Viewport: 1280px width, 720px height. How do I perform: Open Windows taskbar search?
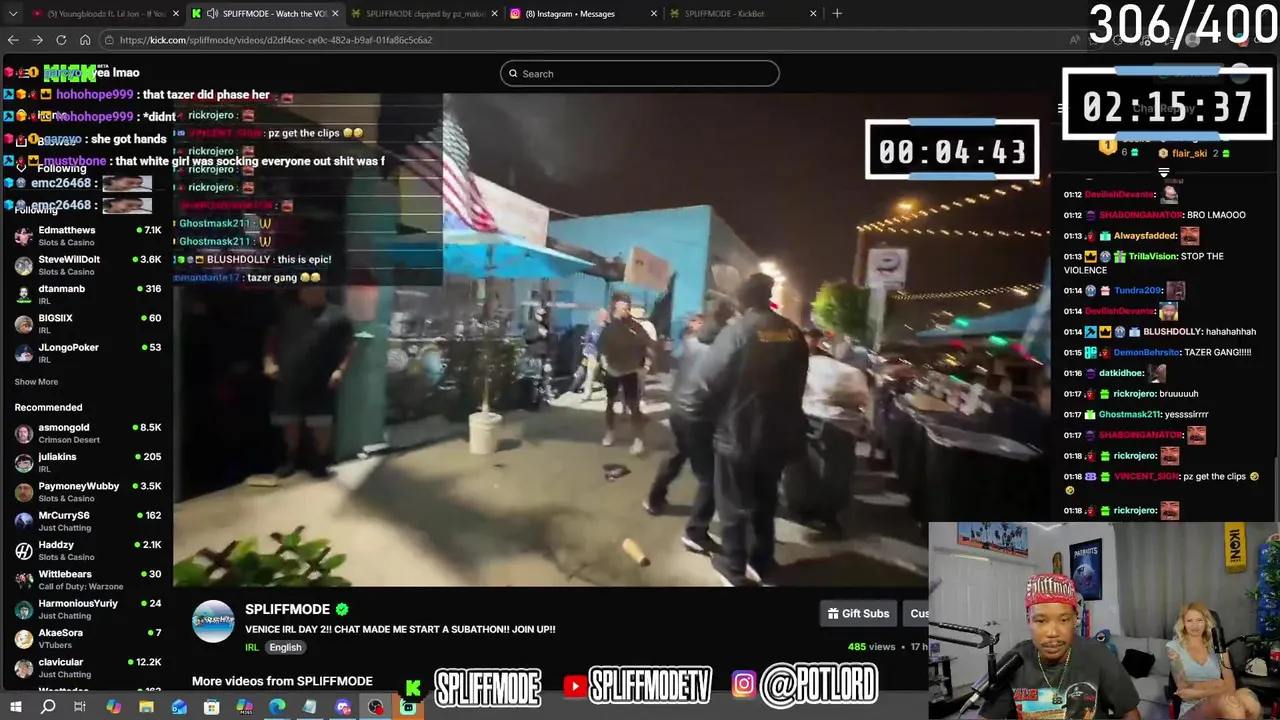coord(48,707)
